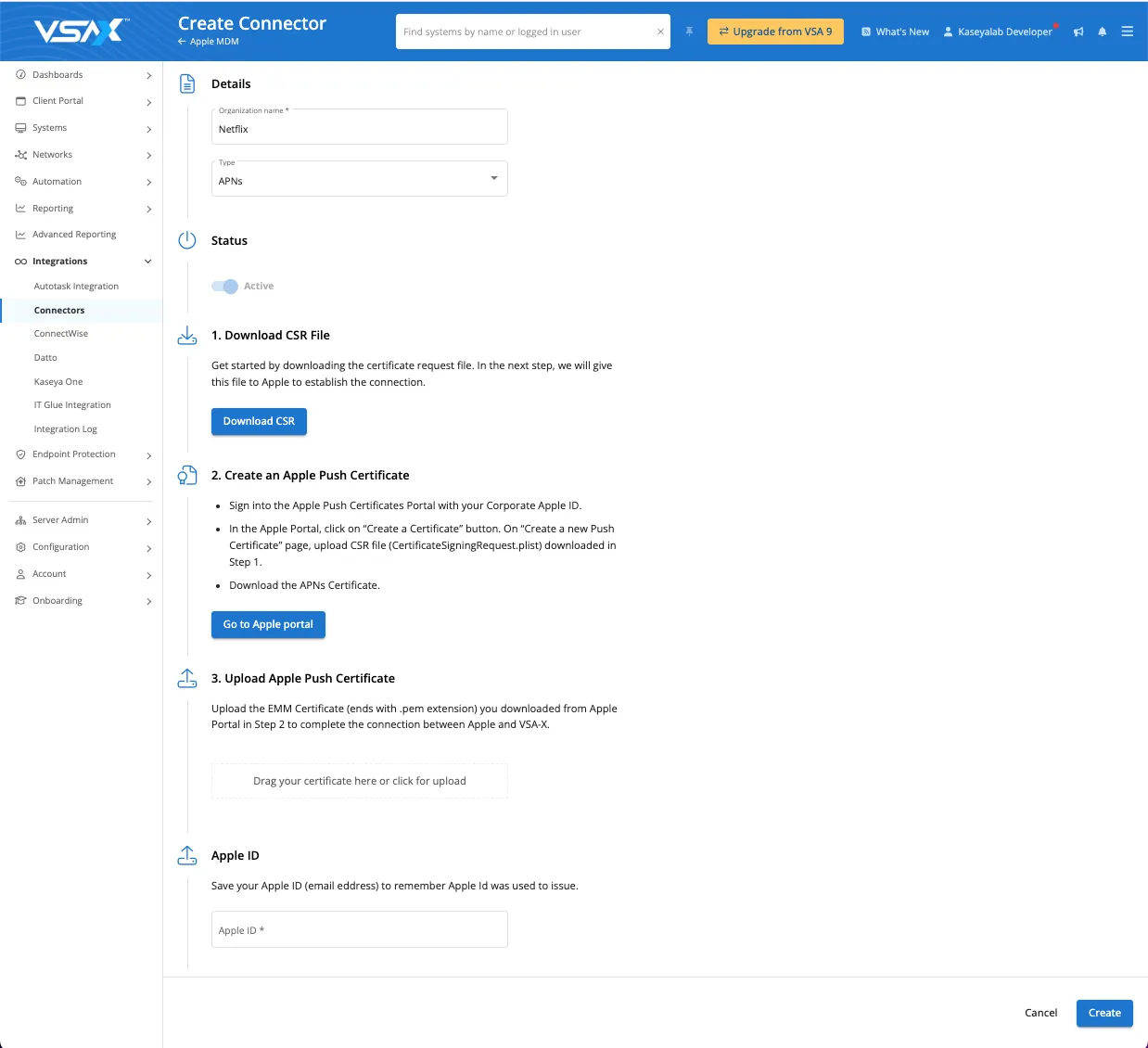1148x1048 pixels.
Task: Select ConnectWise under Integrations
Action: pos(61,334)
